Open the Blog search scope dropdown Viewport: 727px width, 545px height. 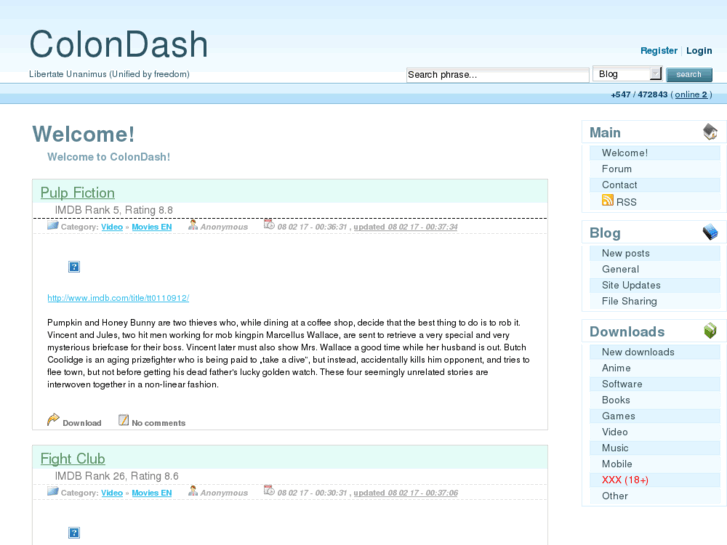pos(627,74)
